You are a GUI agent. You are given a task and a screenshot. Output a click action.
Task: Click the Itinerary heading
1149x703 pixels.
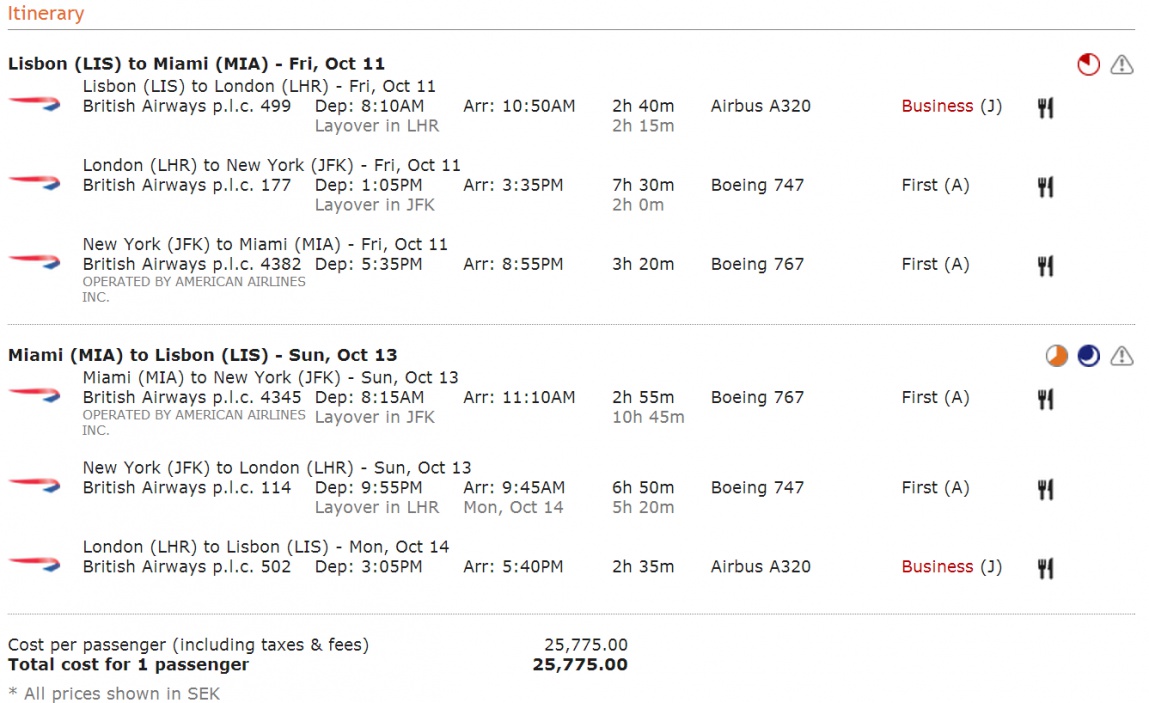[x=45, y=13]
